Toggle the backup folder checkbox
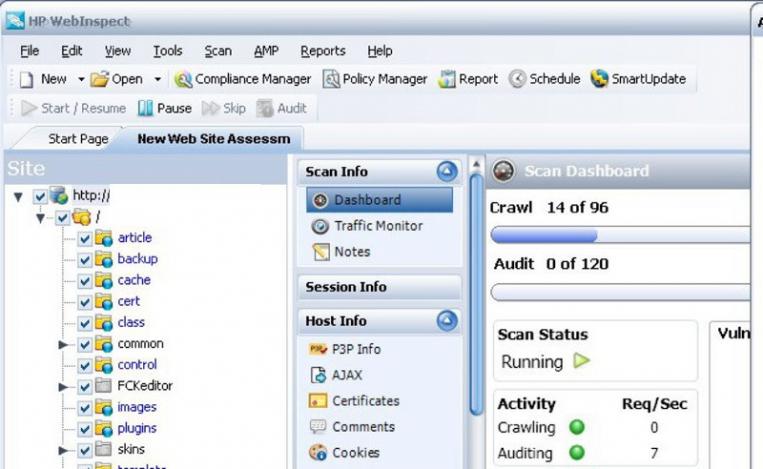 coord(85,259)
